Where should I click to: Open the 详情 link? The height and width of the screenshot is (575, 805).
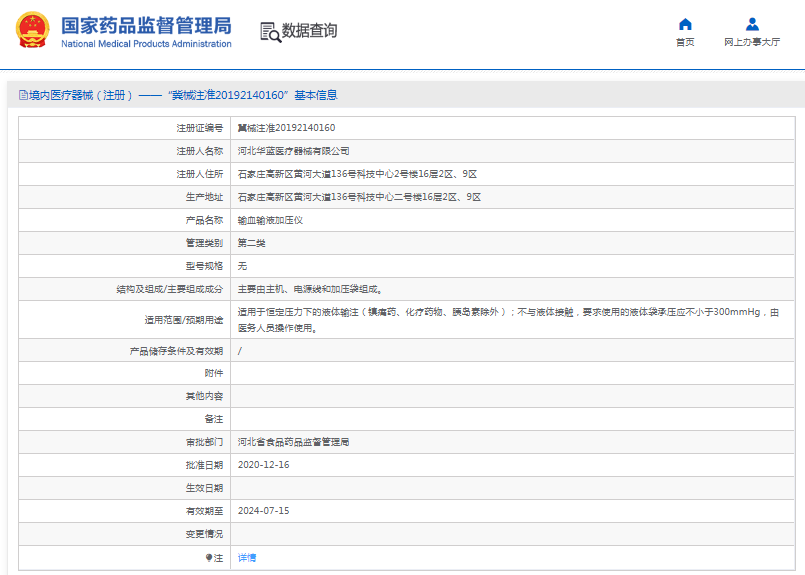click(x=247, y=557)
